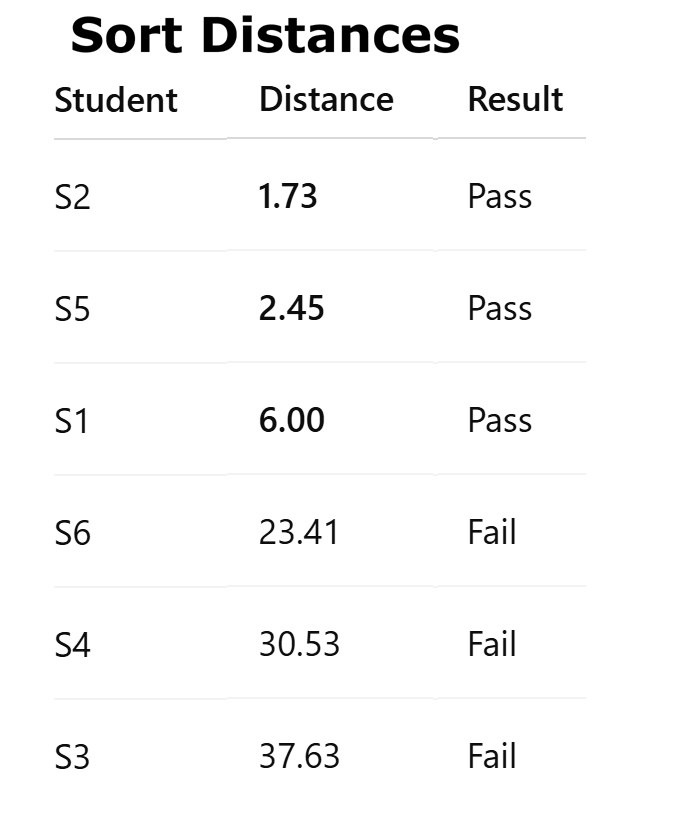Click the Fail result for S6
Viewport: 675px width, 838px height.
491,533
